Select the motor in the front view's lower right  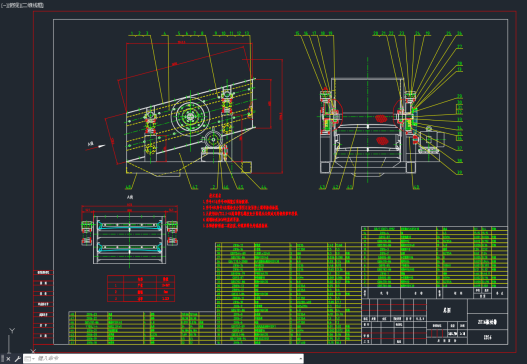click(x=432, y=139)
